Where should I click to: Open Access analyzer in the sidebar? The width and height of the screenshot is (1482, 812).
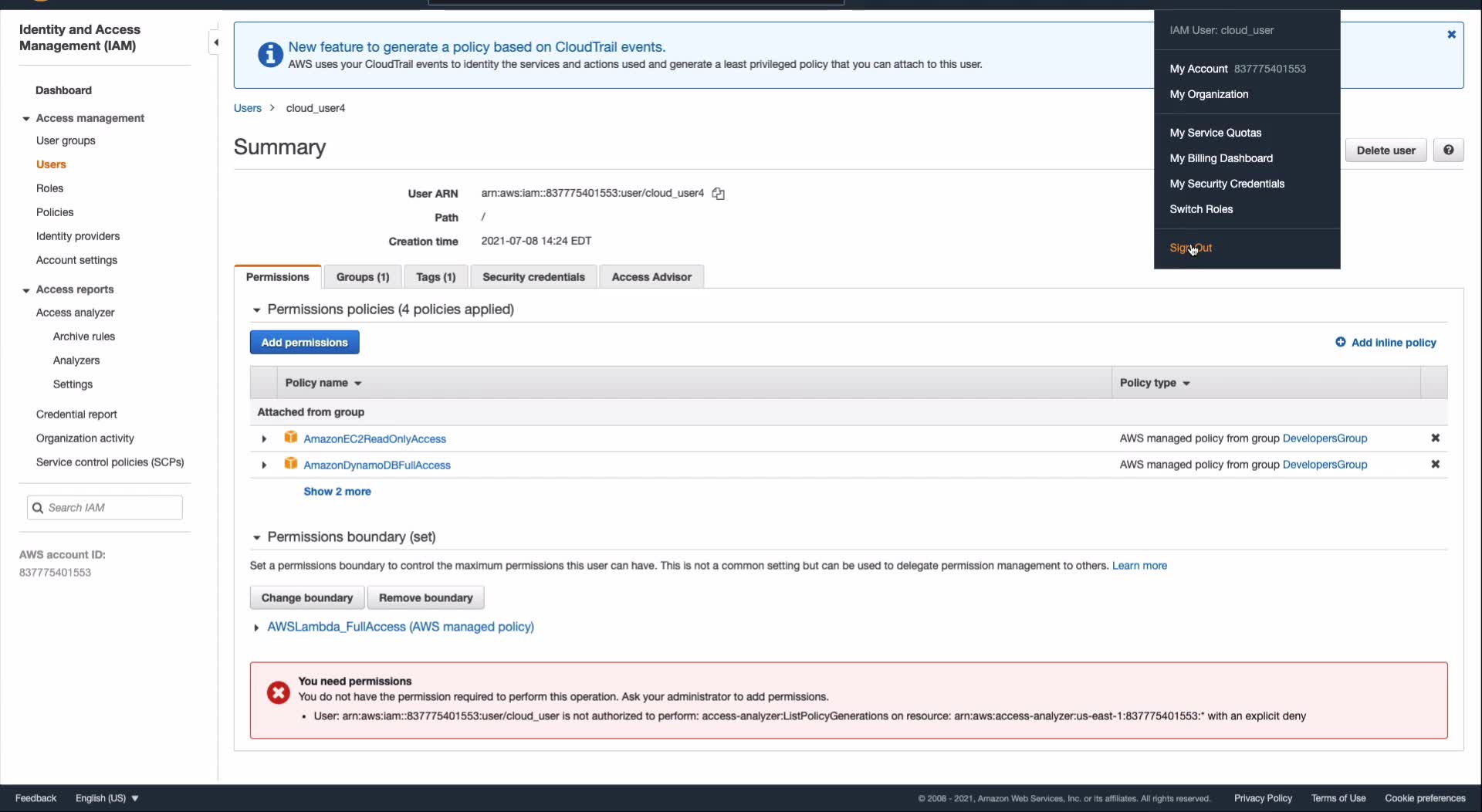coord(75,313)
